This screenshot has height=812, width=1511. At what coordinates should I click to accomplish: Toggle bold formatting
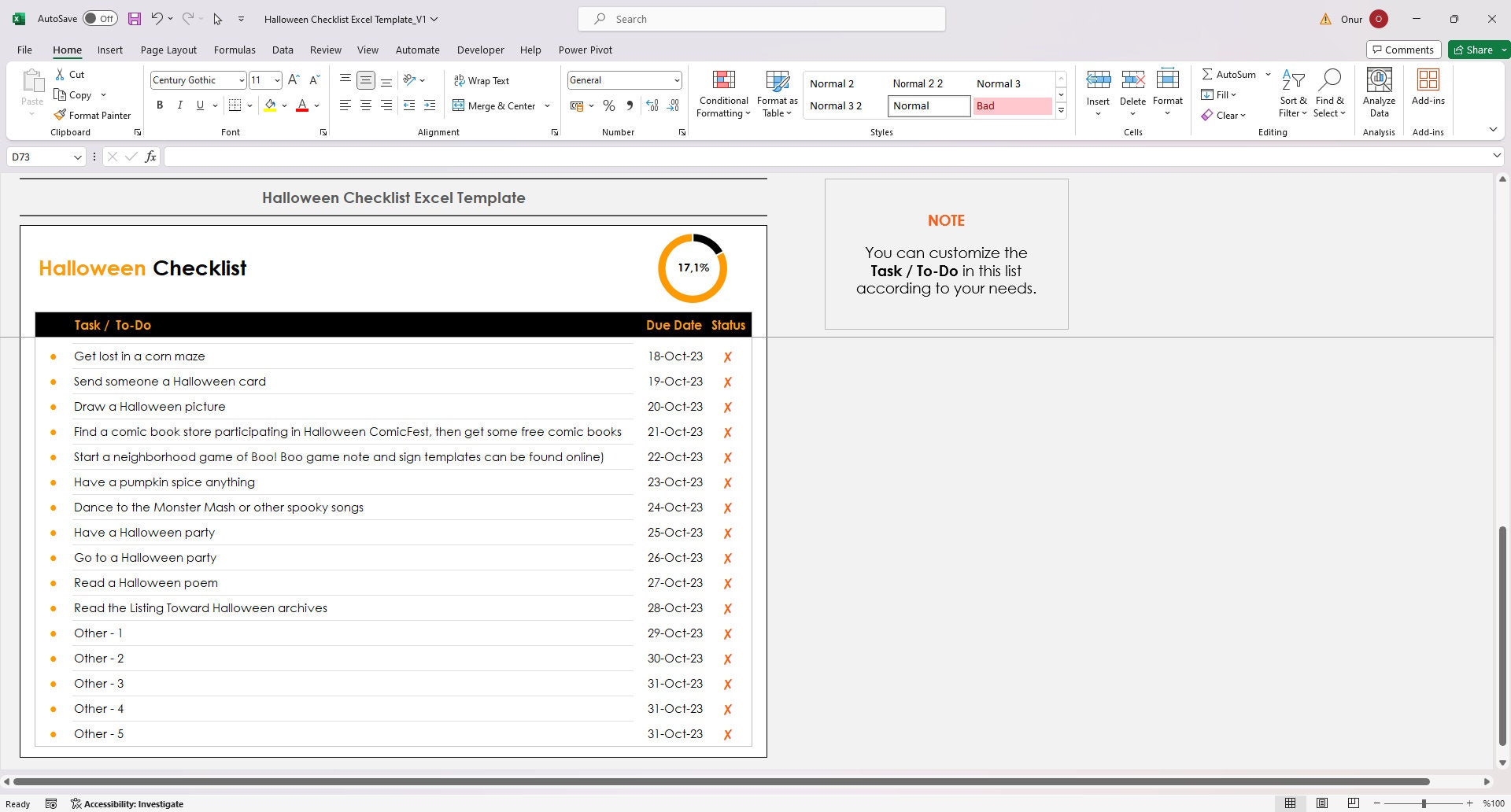click(160, 105)
